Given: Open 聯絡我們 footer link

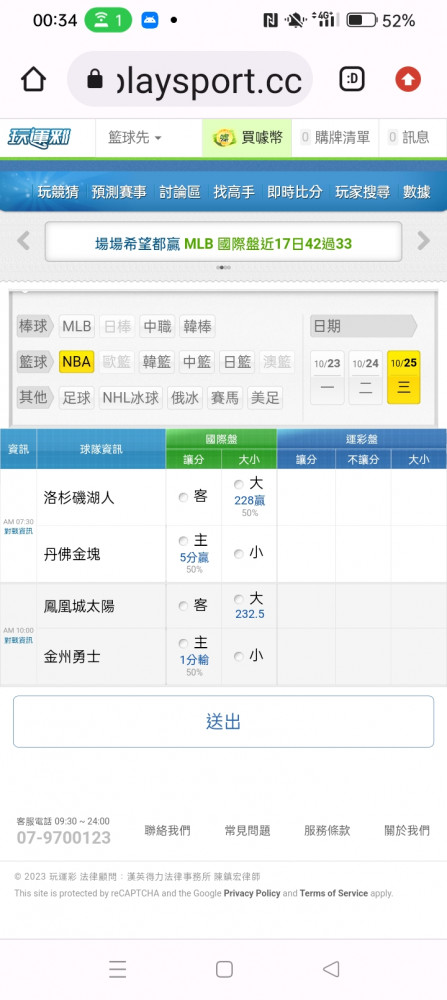Looking at the screenshot, I should [x=168, y=830].
